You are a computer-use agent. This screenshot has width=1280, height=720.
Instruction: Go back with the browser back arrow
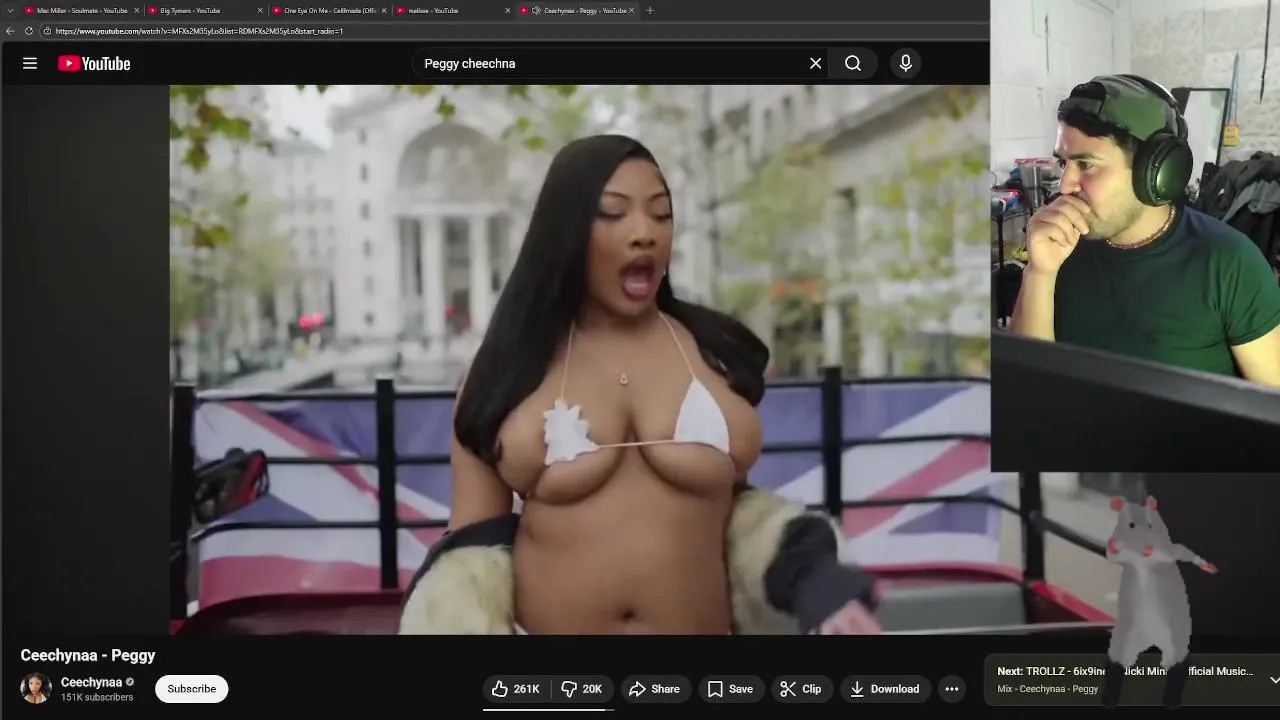pyautogui.click(x=10, y=31)
